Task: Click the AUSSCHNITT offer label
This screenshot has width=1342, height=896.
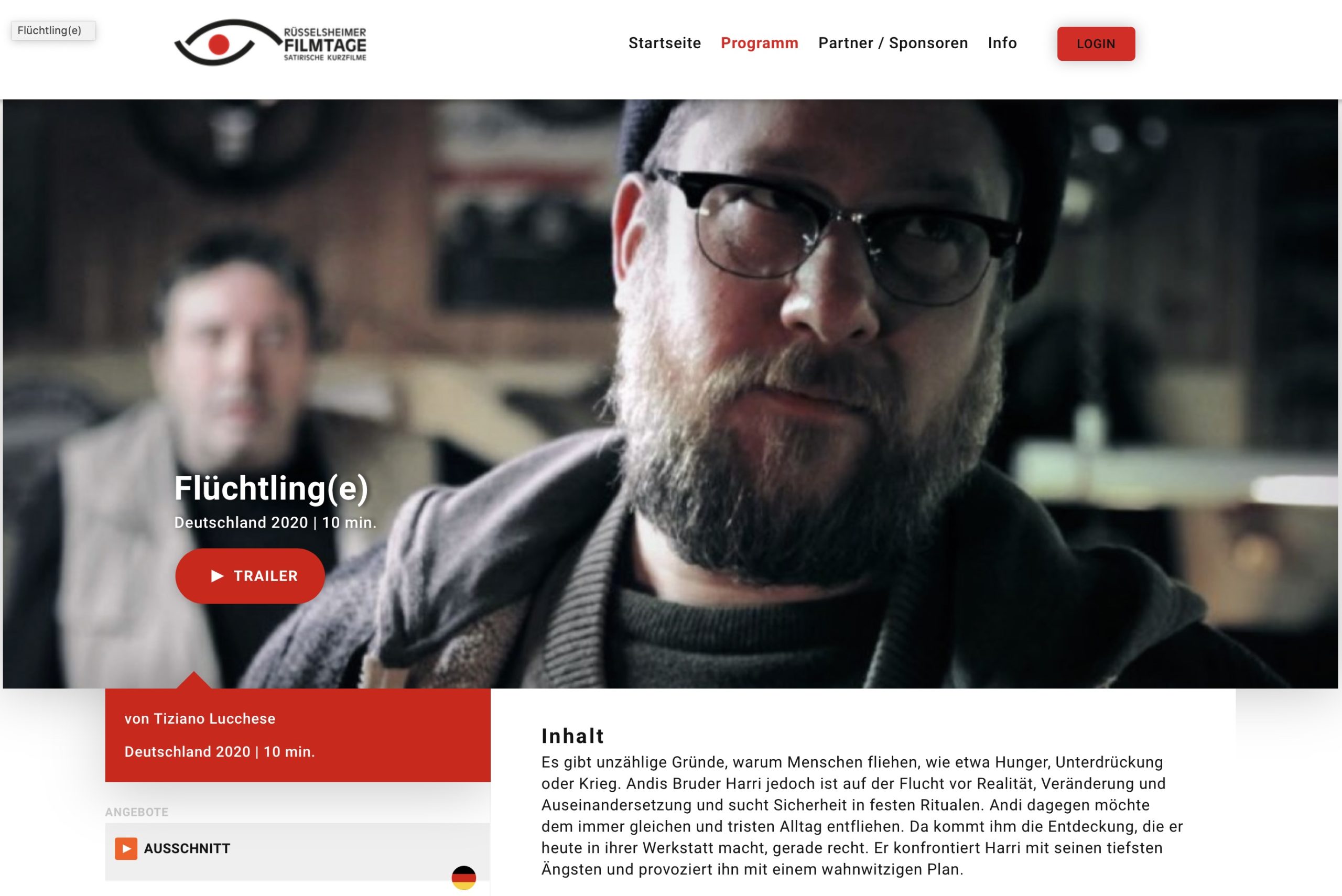Action: 187,848
